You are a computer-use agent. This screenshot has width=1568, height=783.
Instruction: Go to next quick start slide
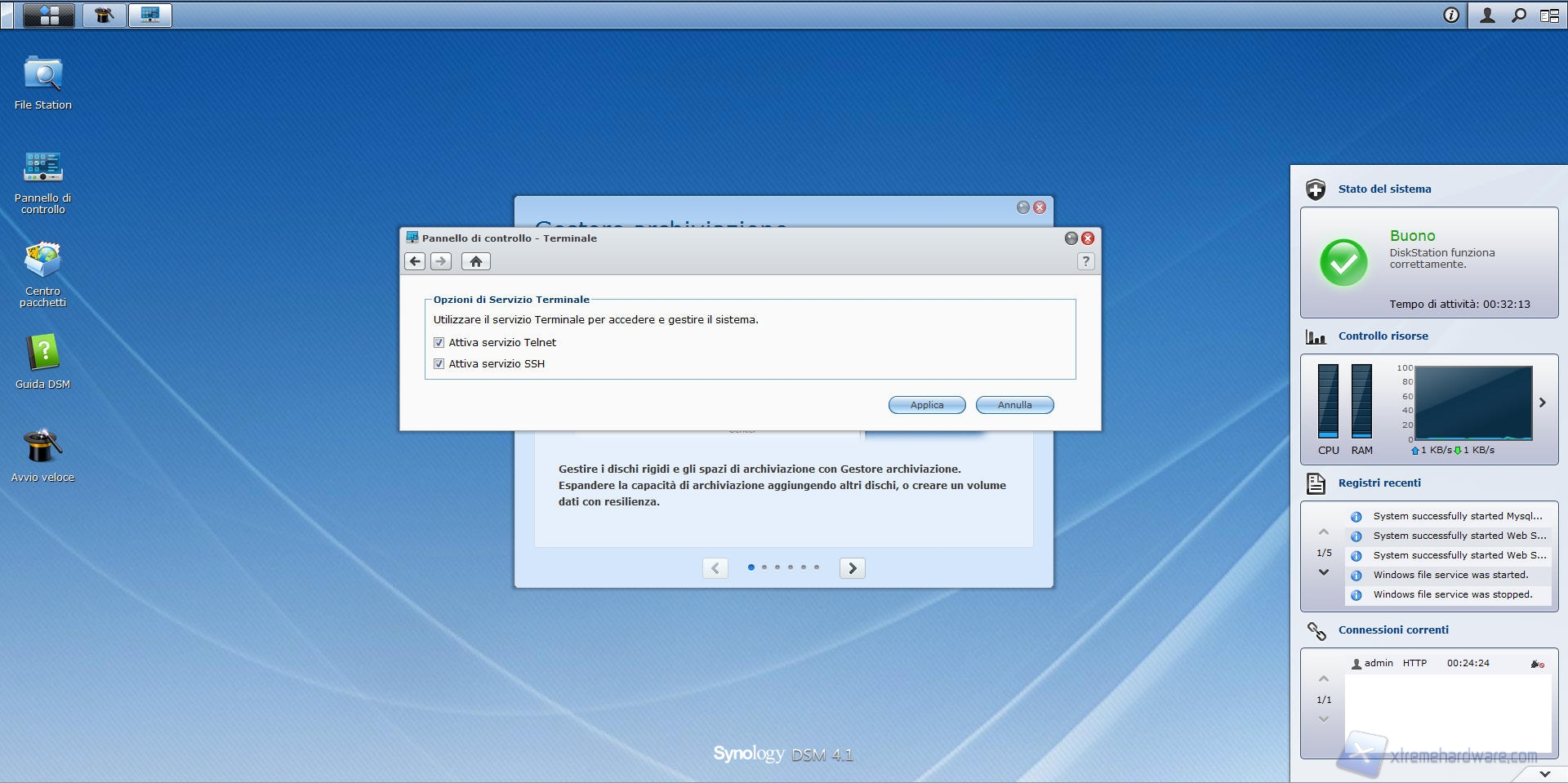(852, 568)
